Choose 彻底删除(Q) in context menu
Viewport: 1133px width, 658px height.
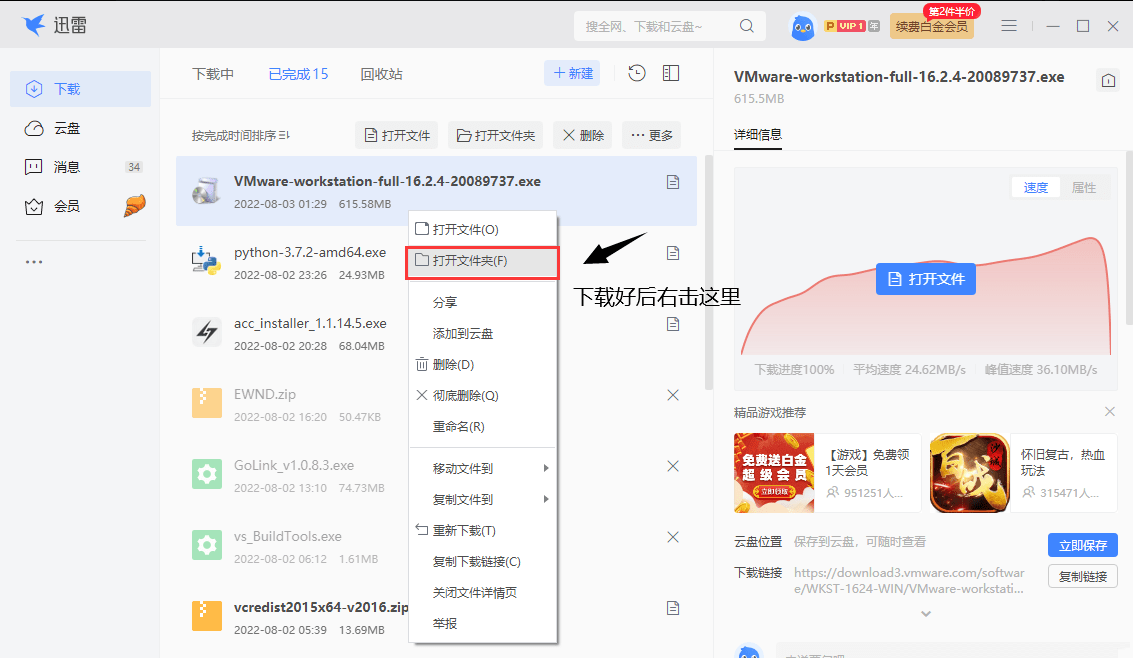click(483, 395)
